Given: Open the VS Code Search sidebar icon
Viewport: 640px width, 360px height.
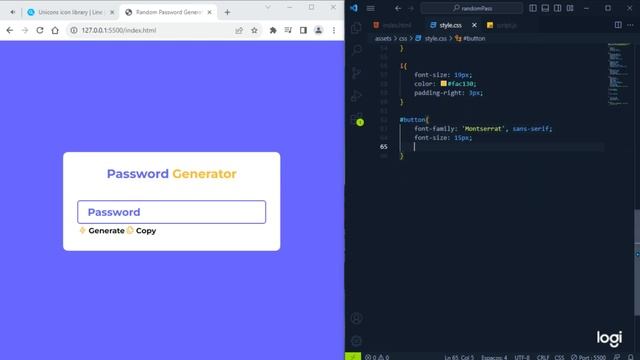Looking at the screenshot, I should (356, 50).
